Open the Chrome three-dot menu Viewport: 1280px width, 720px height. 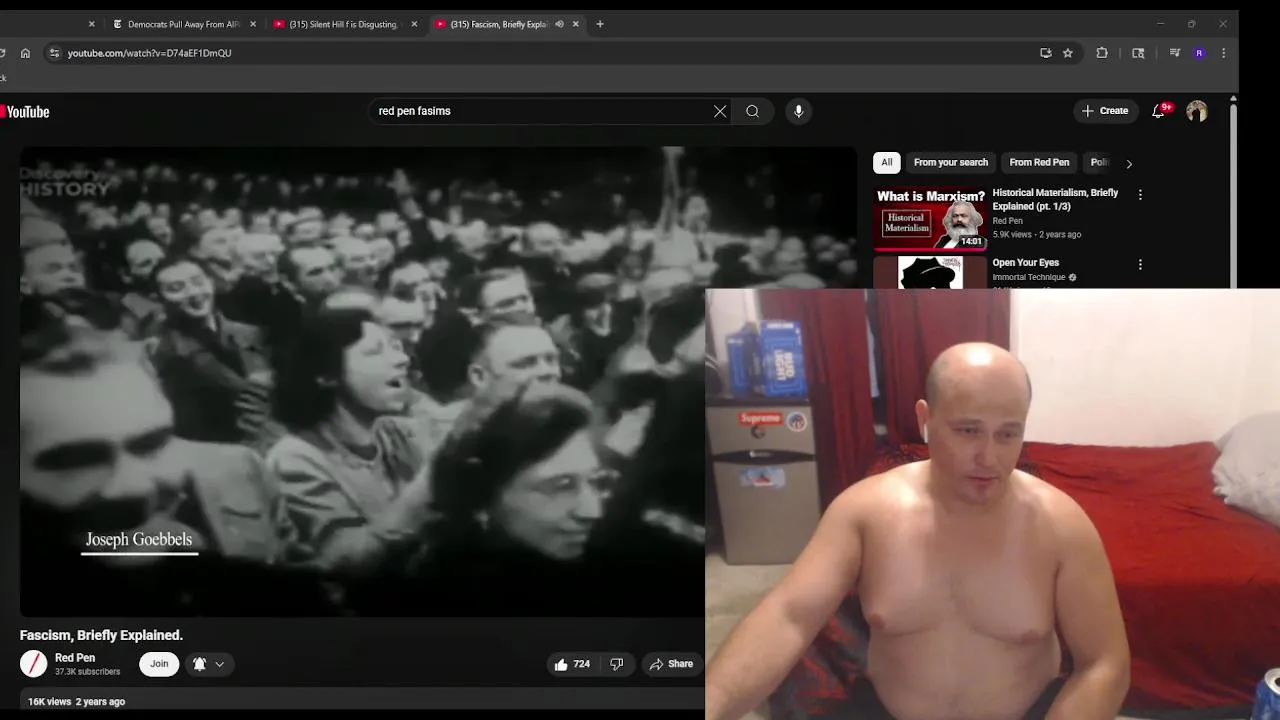(x=1223, y=53)
